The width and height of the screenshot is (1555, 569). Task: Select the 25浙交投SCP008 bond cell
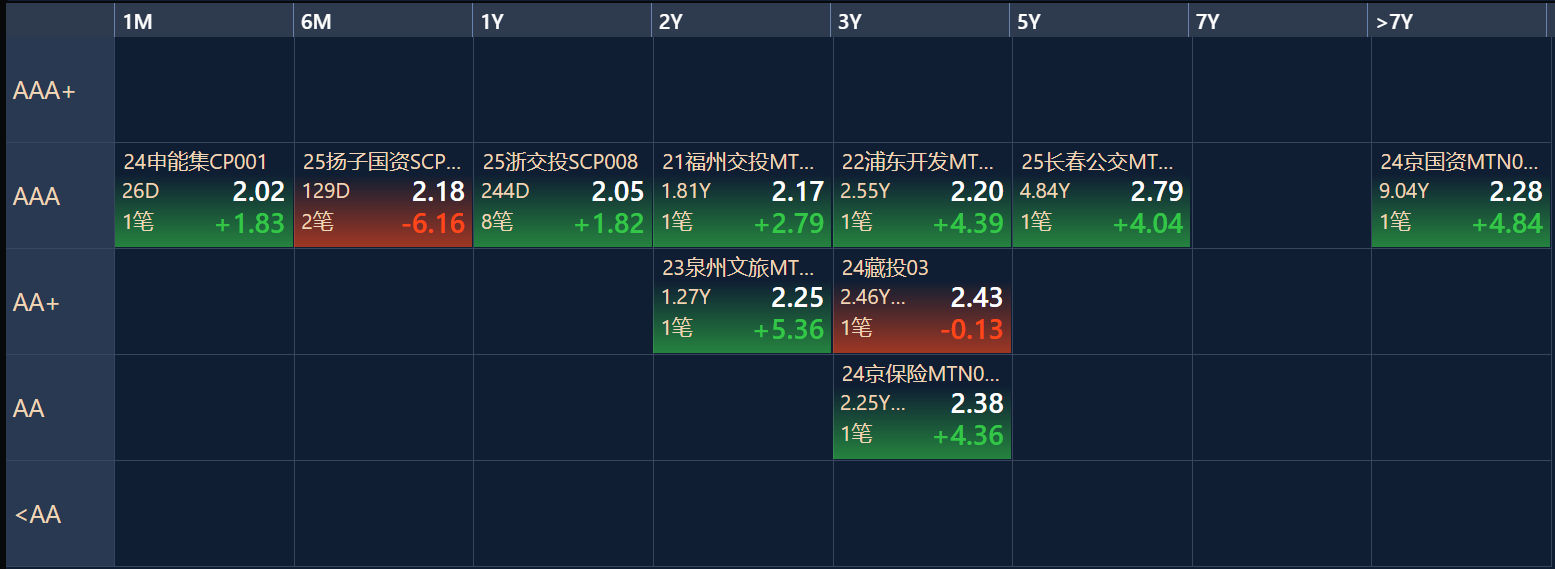click(562, 196)
